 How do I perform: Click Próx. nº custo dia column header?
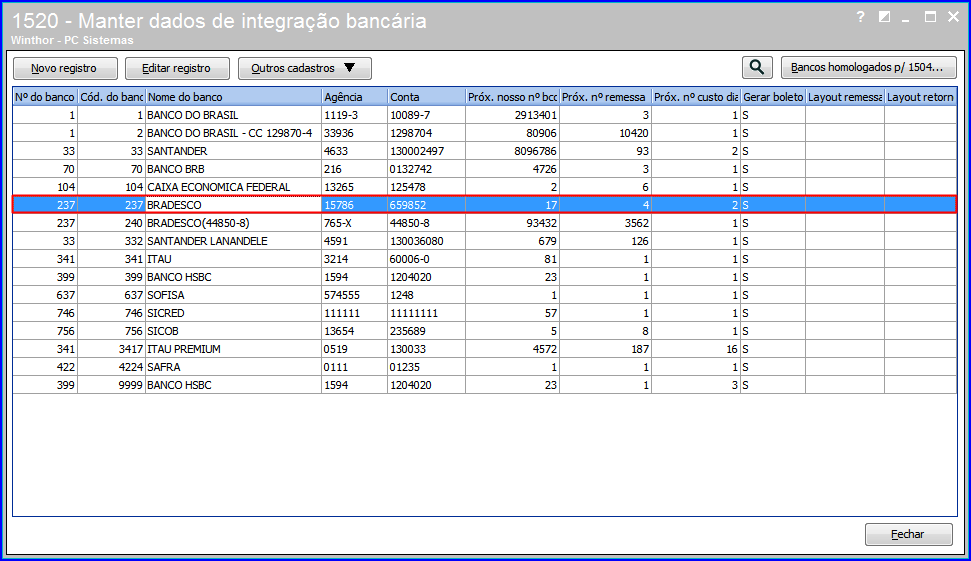(696, 97)
